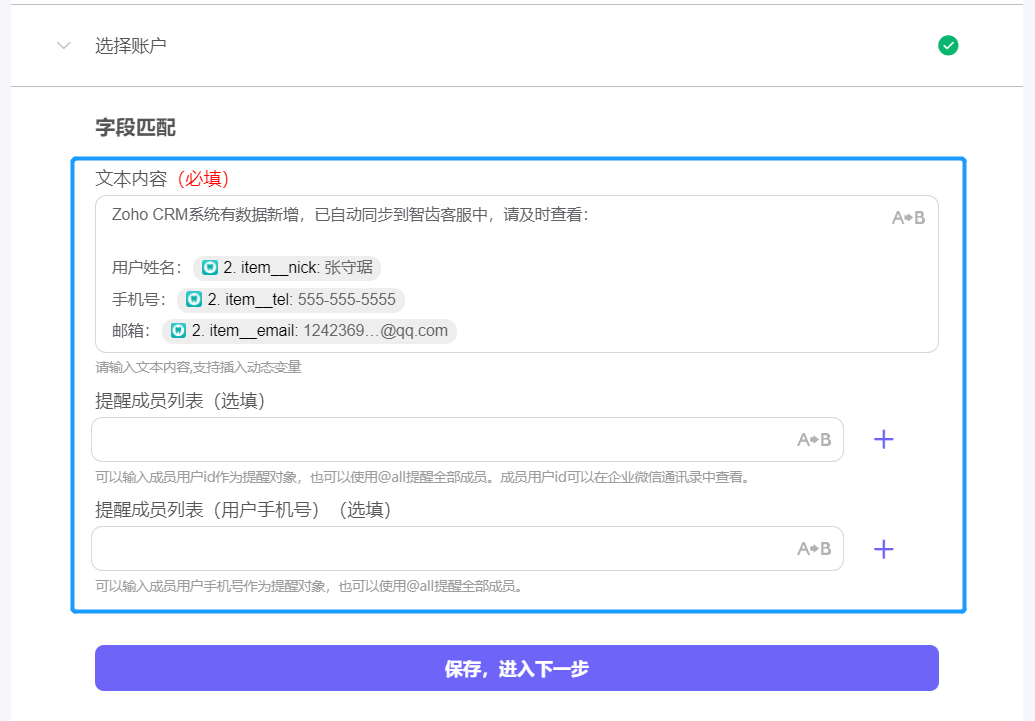Screen dimensions: 1035x721
Task: Click hint about 成员用户id in 企业微信通讯录
Action: coord(423,477)
